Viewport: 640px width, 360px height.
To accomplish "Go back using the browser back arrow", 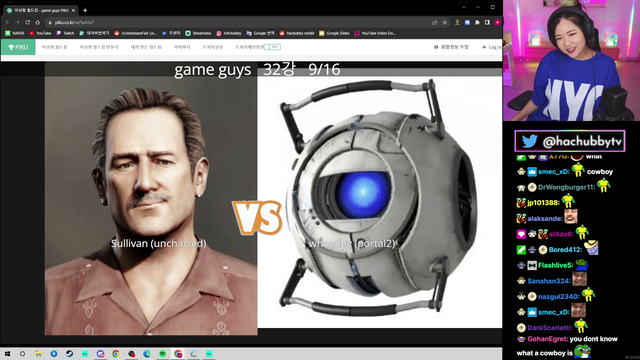I will [7, 22].
